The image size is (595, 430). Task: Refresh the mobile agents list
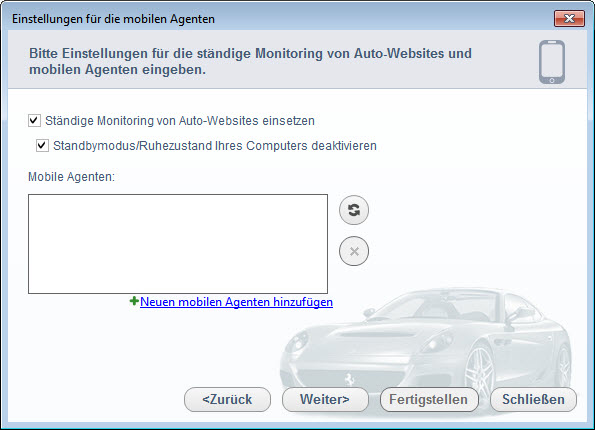pyautogui.click(x=354, y=210)
